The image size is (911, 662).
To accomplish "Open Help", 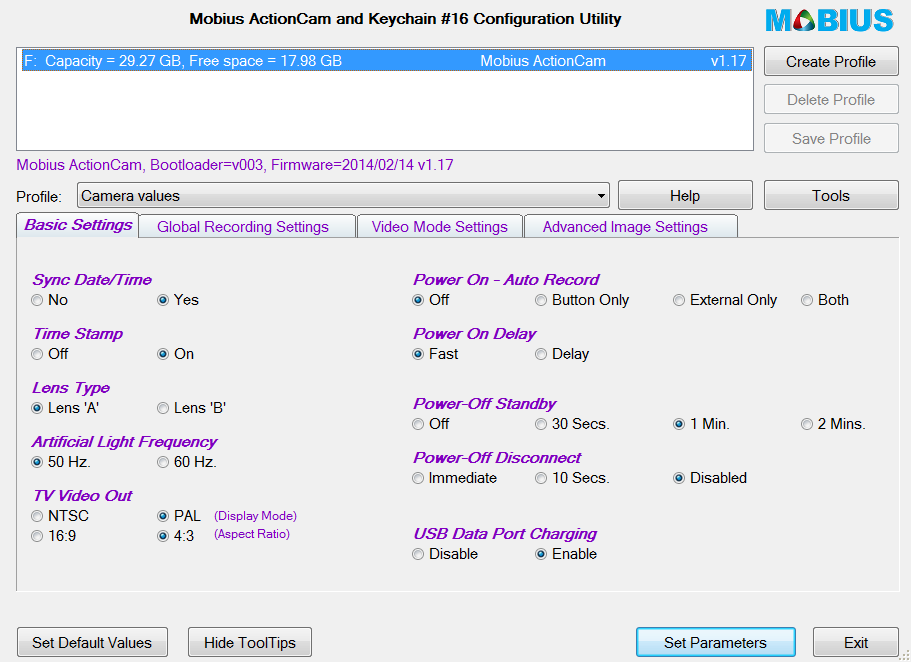I will (x=685, y=196).
